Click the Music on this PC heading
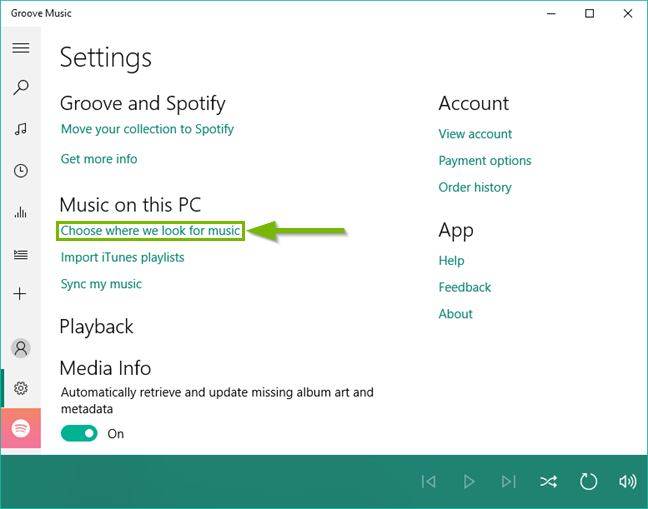 coord(131,205)
